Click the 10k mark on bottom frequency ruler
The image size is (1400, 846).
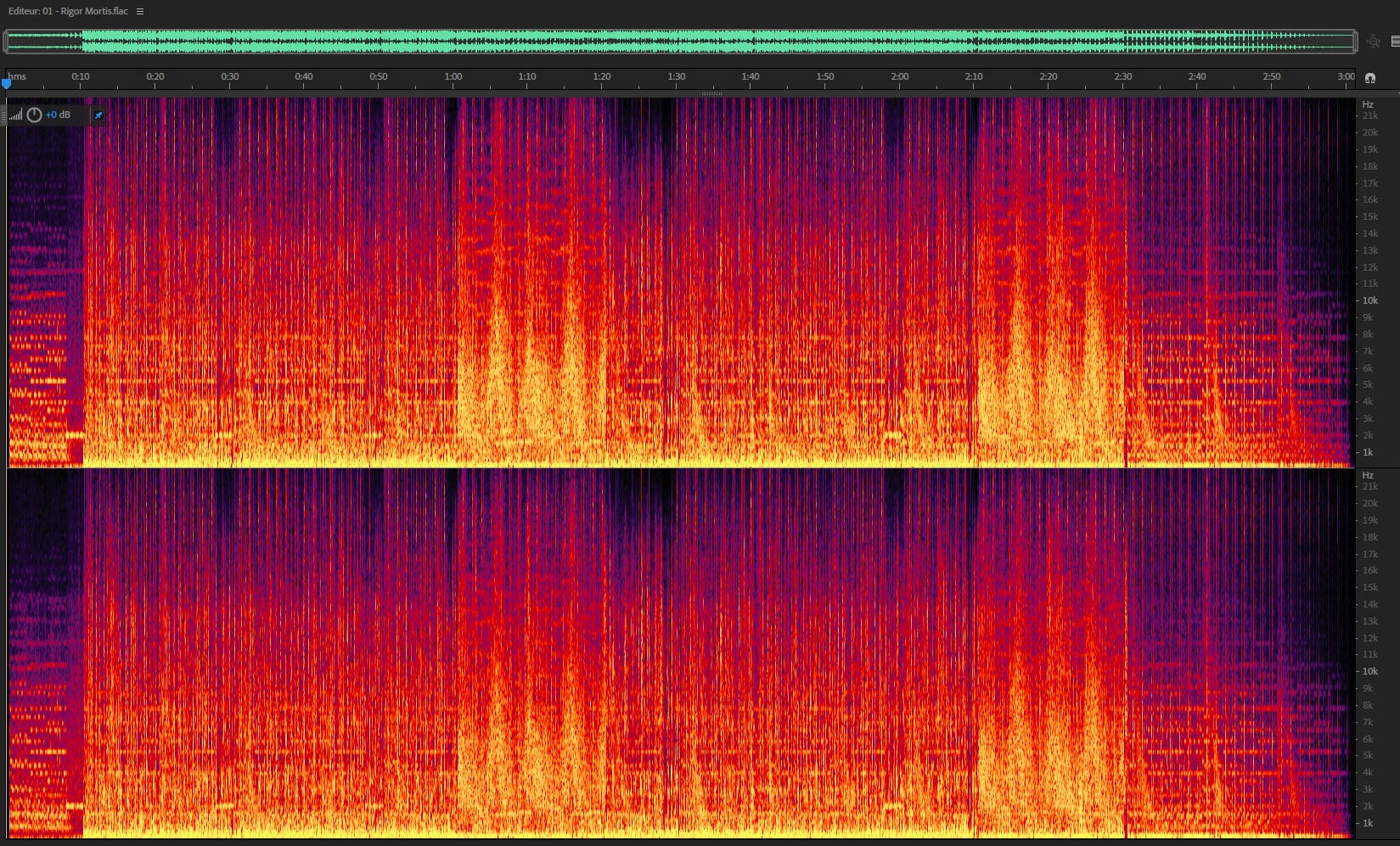(1370, 671)
